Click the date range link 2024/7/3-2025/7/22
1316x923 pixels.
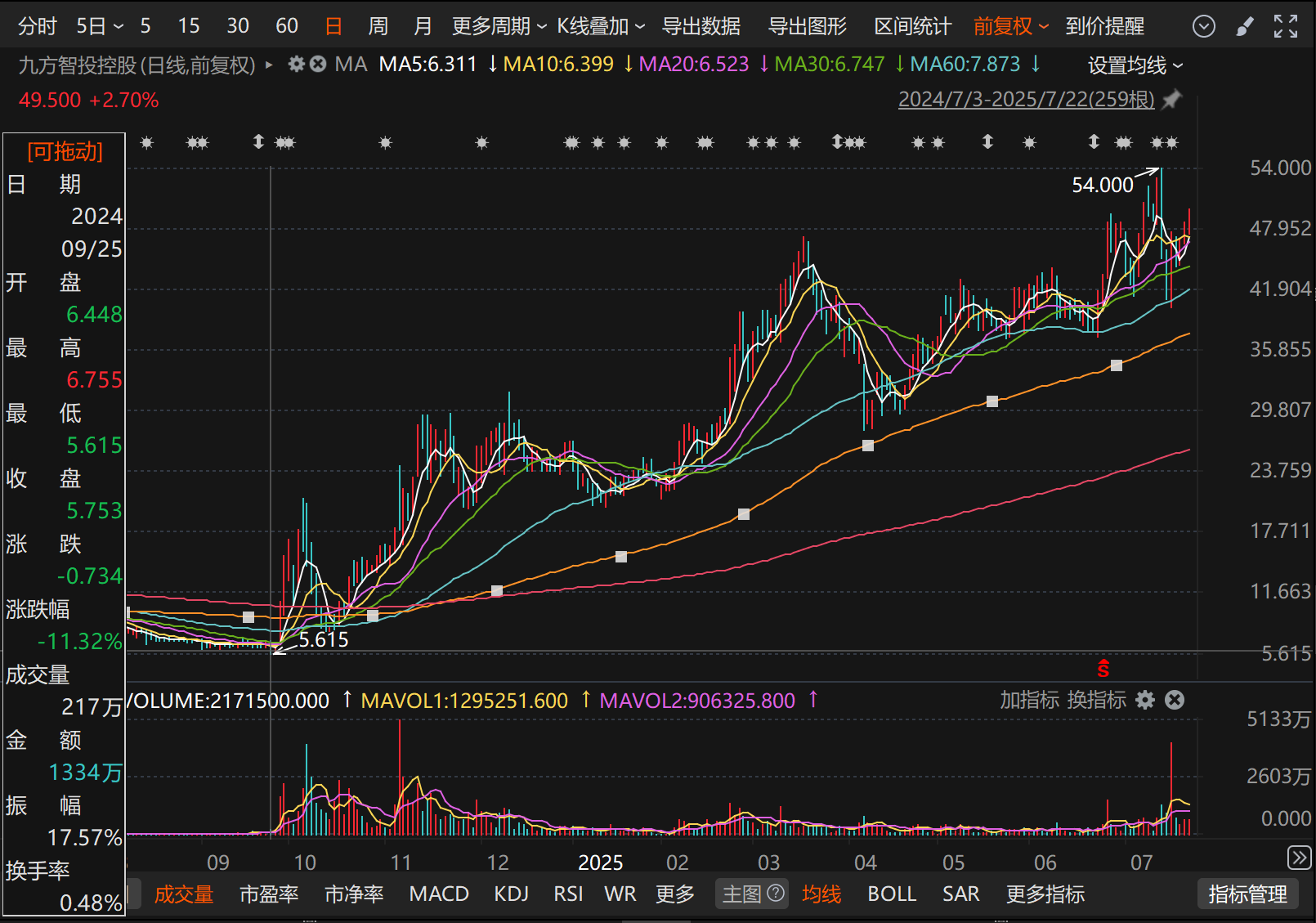1027,100
